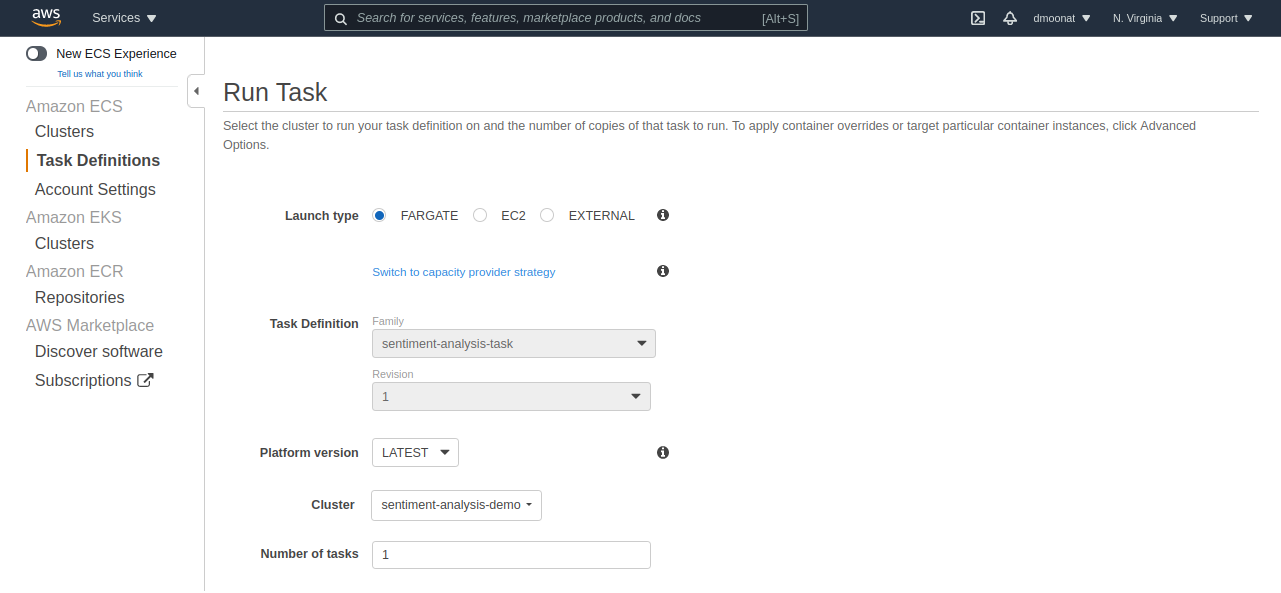Open the Support menu
1281x593 pixels.
pos(1226,18)
